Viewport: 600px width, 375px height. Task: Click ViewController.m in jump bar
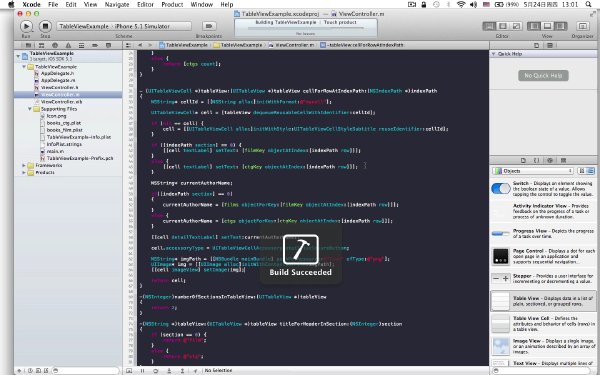[292, 45]
